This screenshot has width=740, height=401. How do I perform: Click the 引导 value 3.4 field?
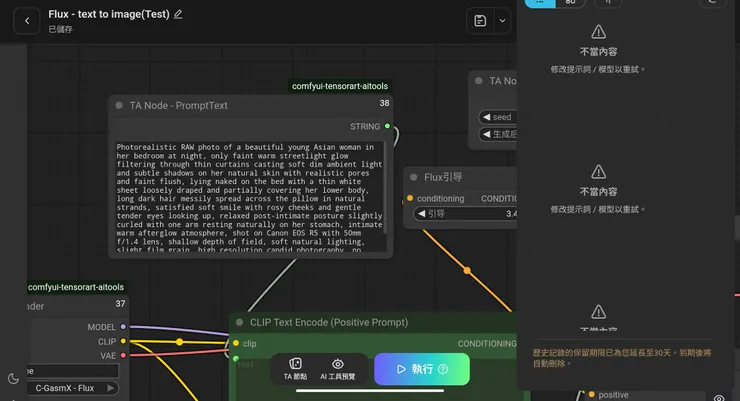(466, 214)
